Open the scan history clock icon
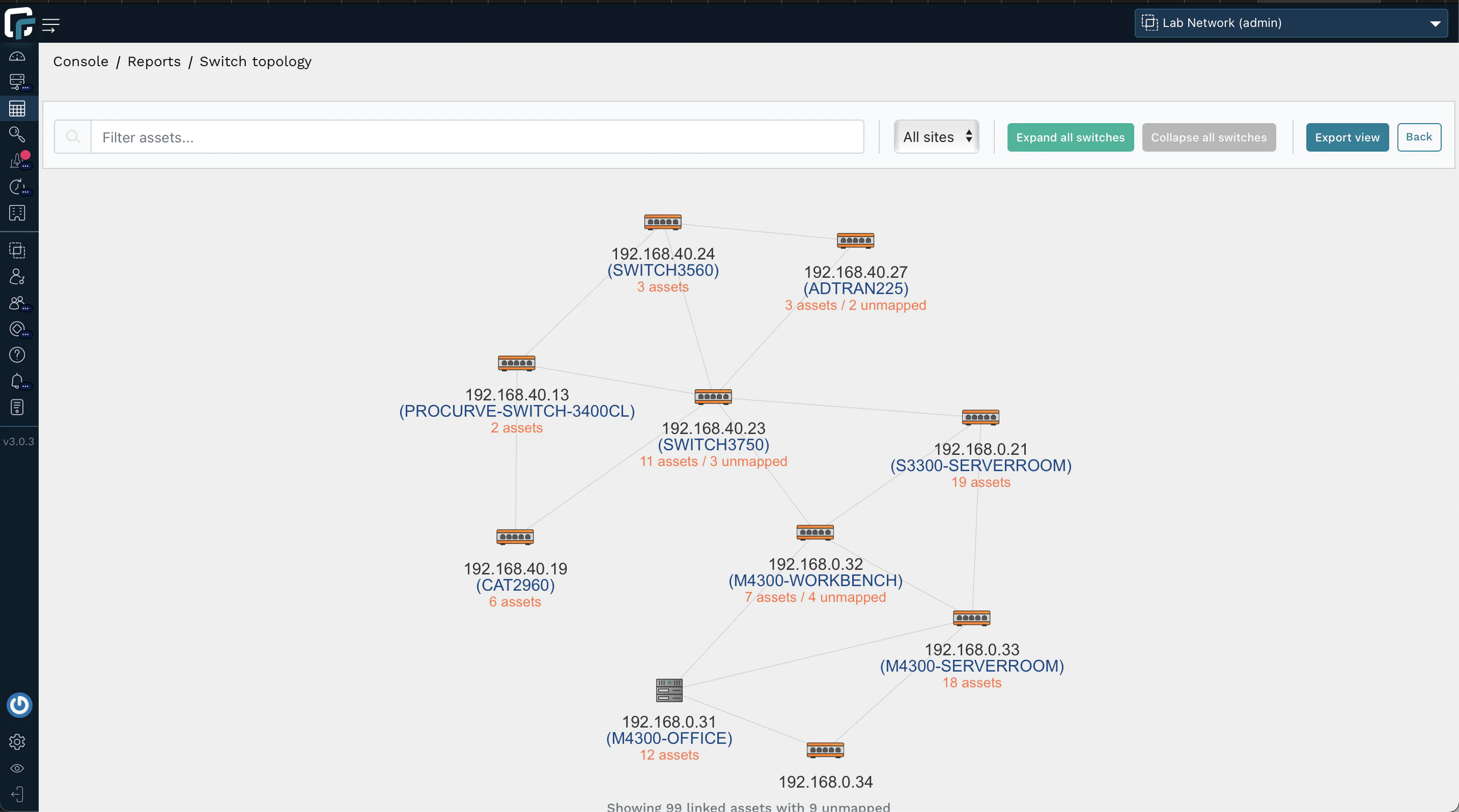The width and height of the screenshot is (1459, 812). [x=17, y=187]
